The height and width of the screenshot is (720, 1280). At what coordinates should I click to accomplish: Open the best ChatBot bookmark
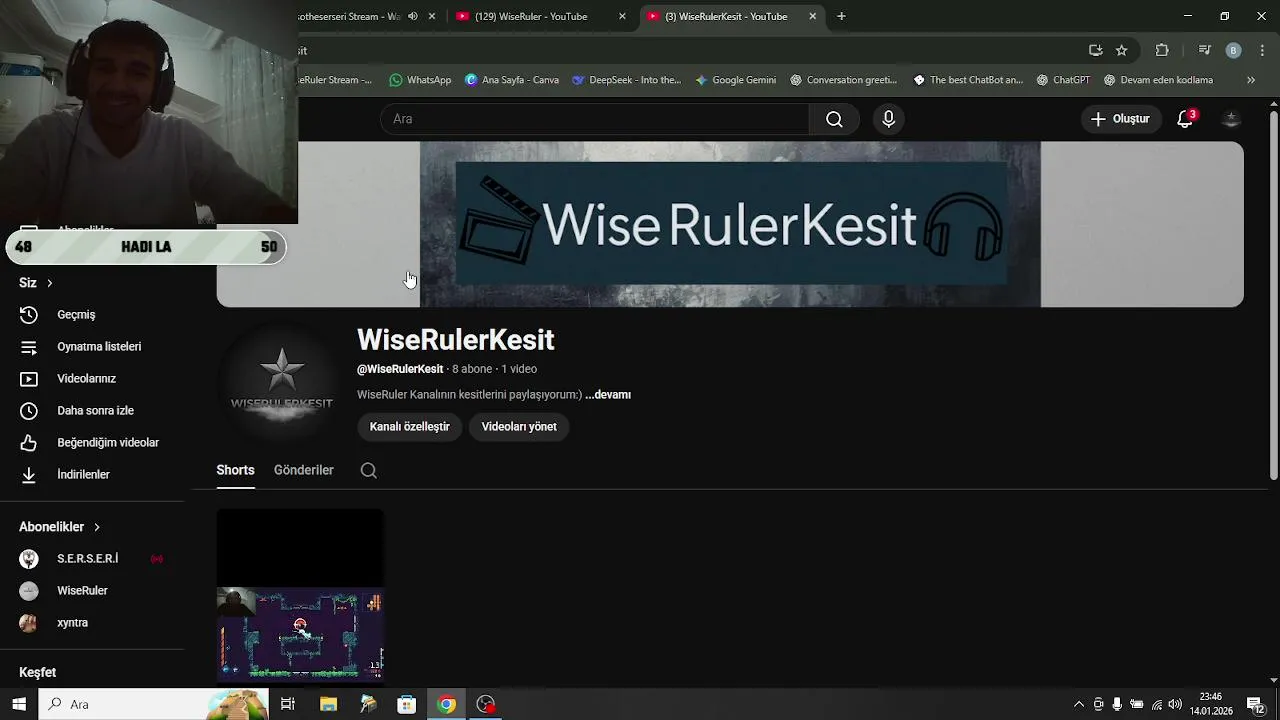tap(969, 80)
